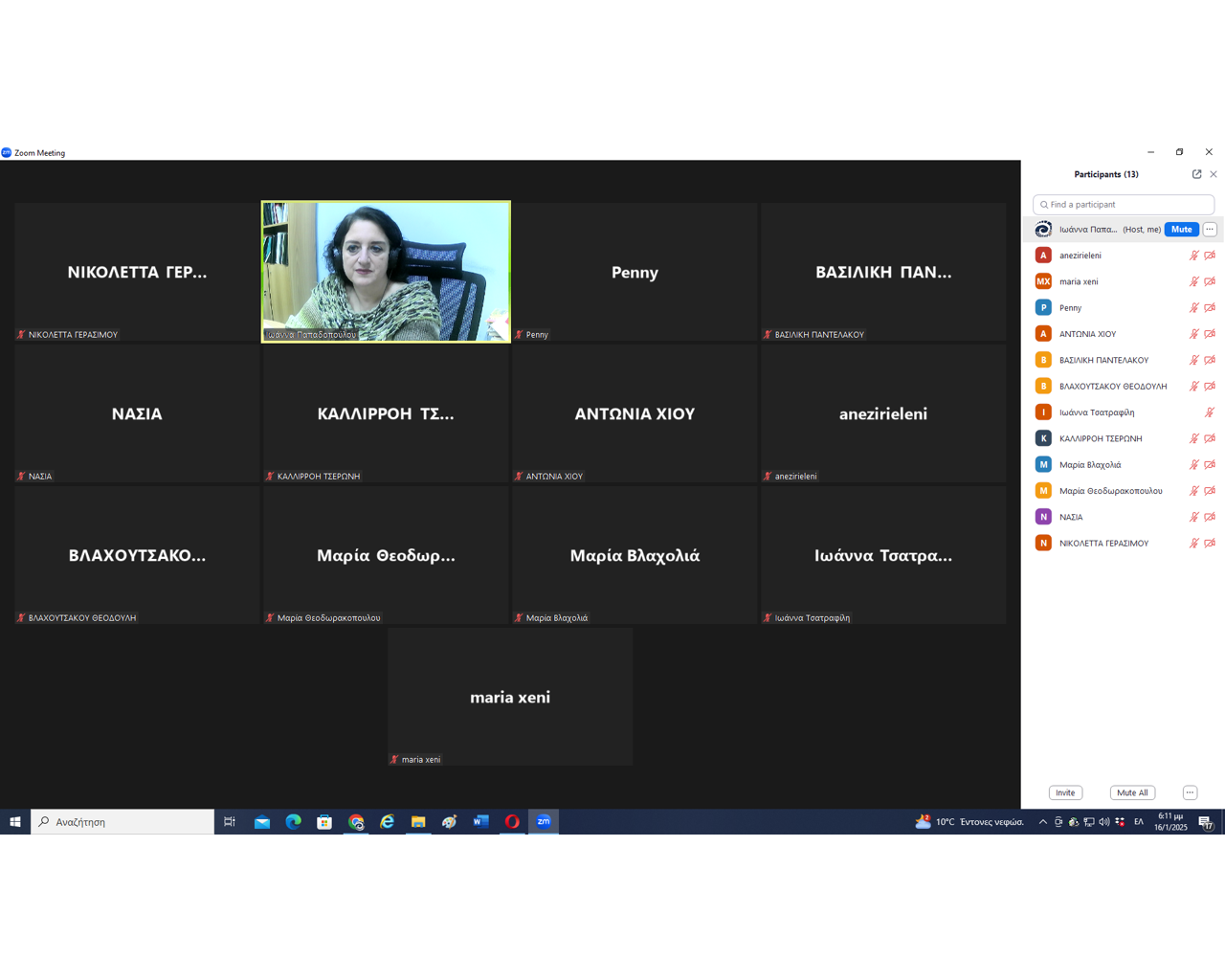This screenshot has height=980, width=1225.
Task: Click the camera-off icon for ΝΙΚΟΛΕΤΤΑ ΓΕΡΑΣΙΜΟΥ
Action: [x=1210, y=544]
